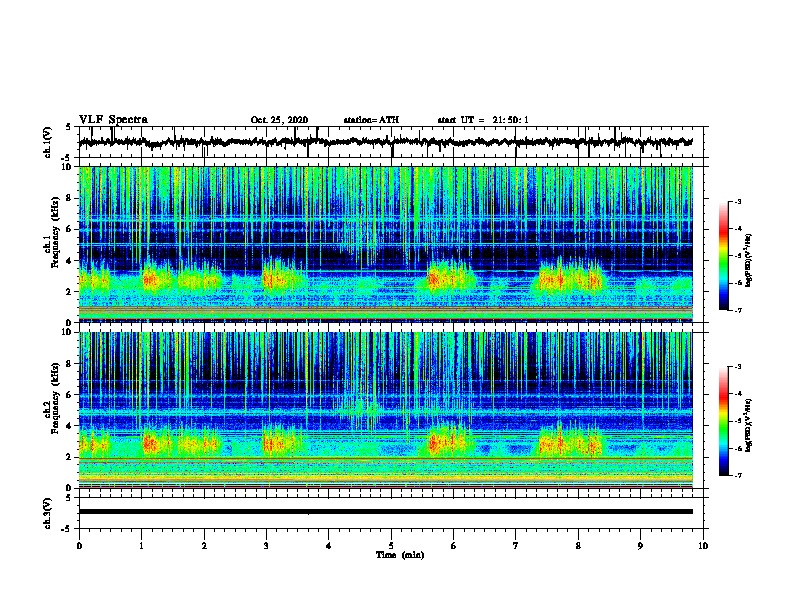The width and height of the screenshot is (792, 612).
Task: Click the 'ch.1(V)' waveform axis label
Action: 47,142
